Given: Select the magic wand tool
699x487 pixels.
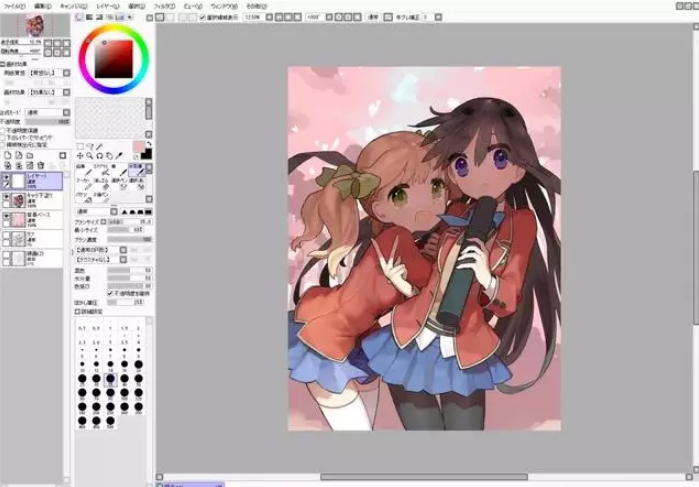Looking at the screenshot, I should [x=99, y=147].
